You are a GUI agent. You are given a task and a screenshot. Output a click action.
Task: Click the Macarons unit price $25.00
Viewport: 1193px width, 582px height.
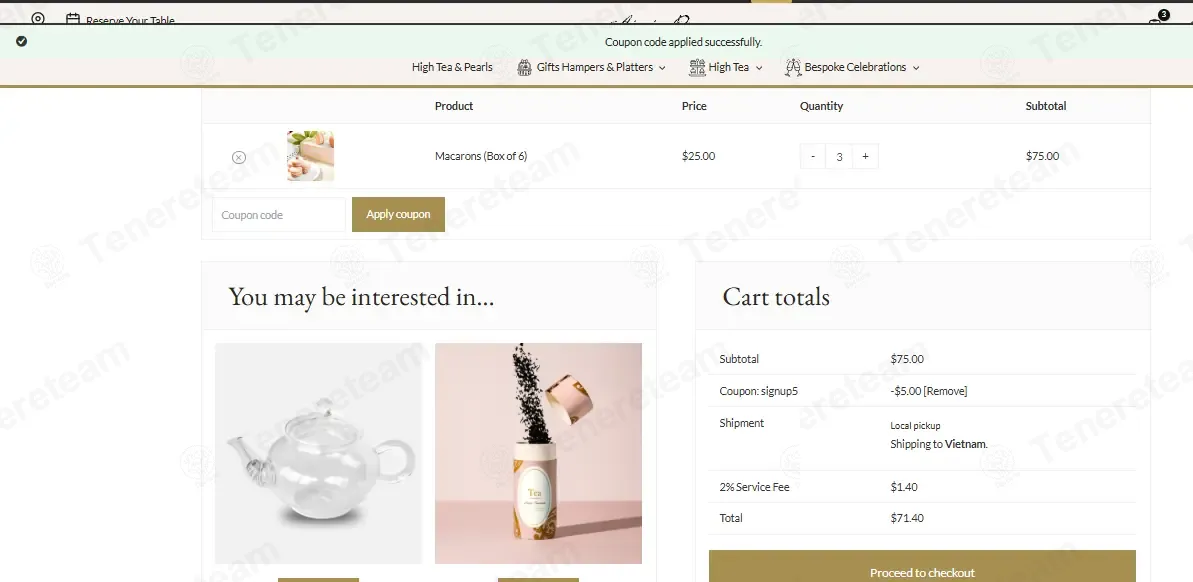[698, 156]
